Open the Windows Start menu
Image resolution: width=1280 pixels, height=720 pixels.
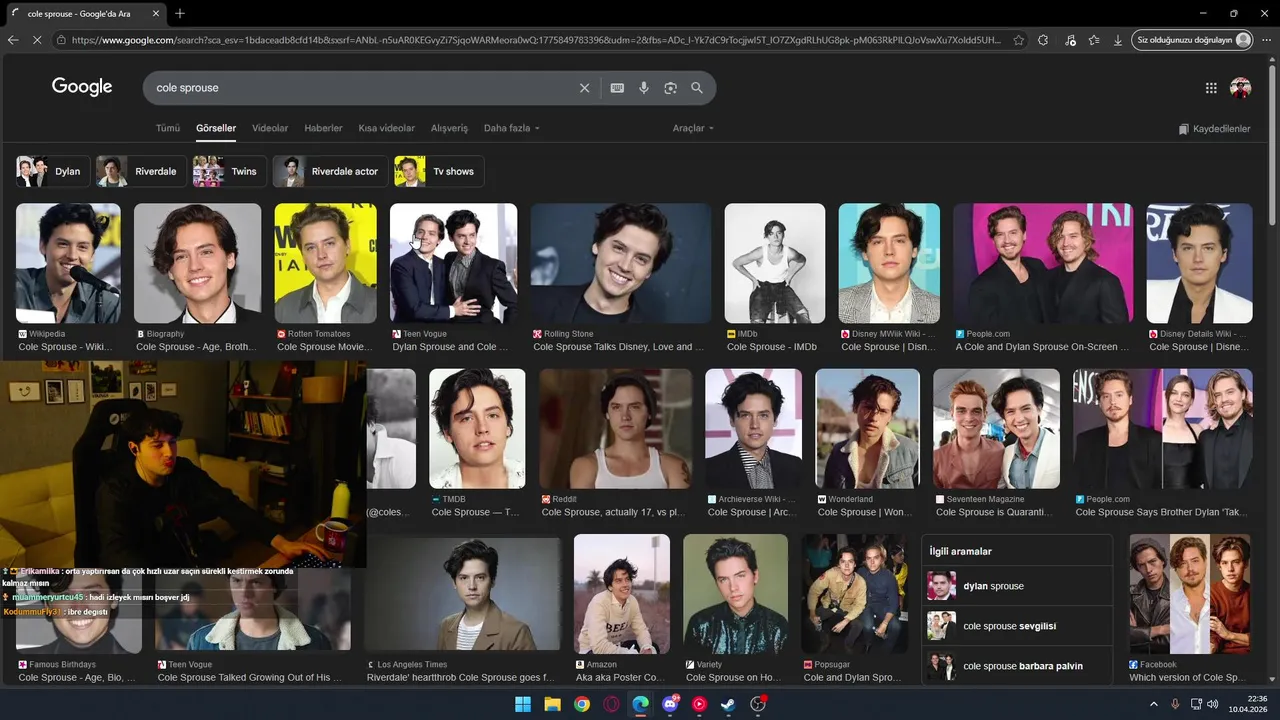pos(523,704)
